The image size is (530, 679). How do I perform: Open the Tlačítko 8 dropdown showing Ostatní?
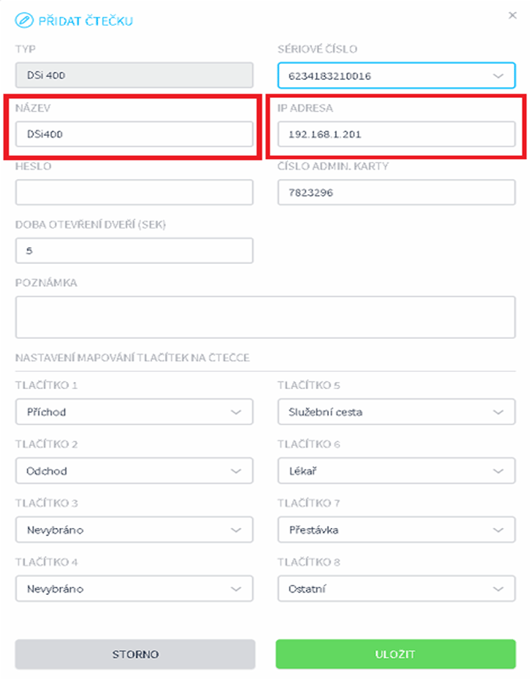pyautogui.click(x=396, y=589)
